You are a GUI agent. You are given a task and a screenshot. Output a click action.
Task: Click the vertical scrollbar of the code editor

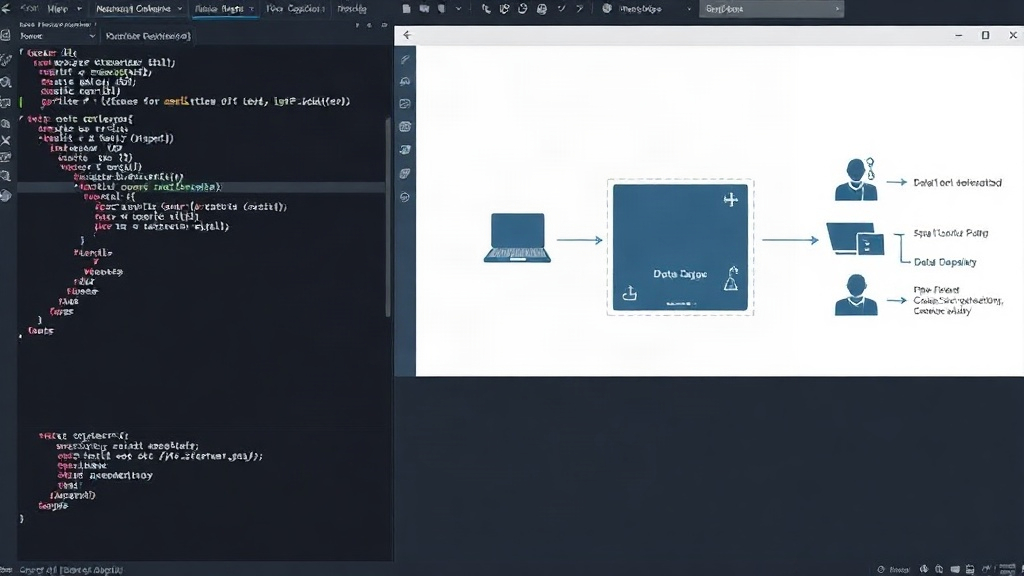coord(388,217)
